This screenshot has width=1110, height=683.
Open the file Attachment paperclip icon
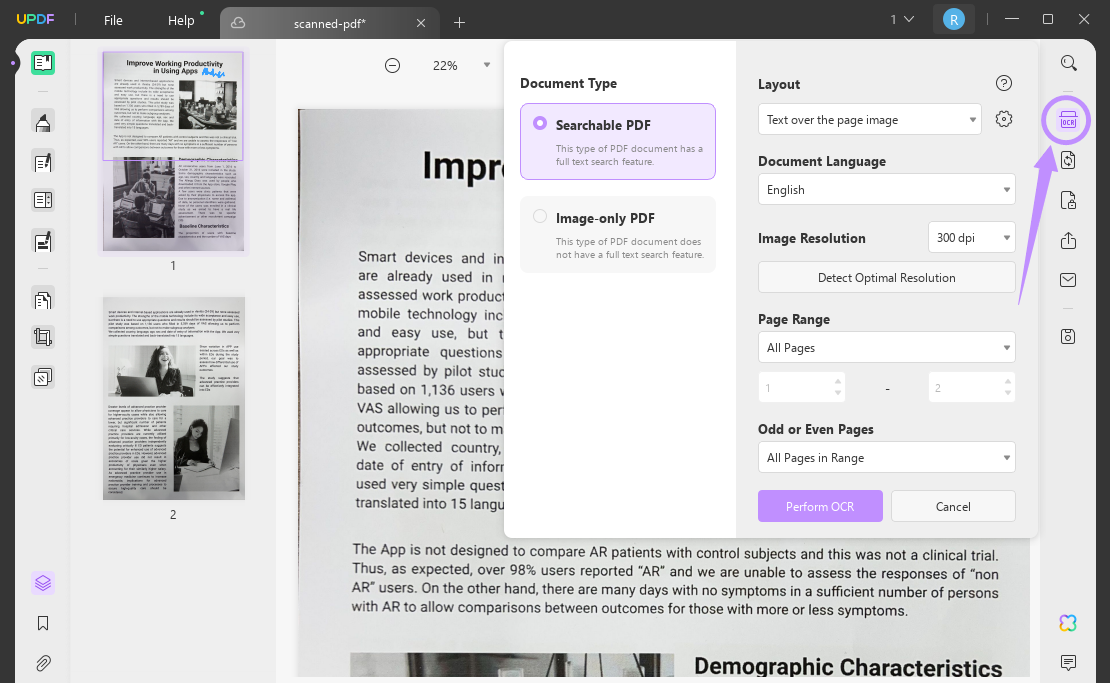tap(42, 663)
